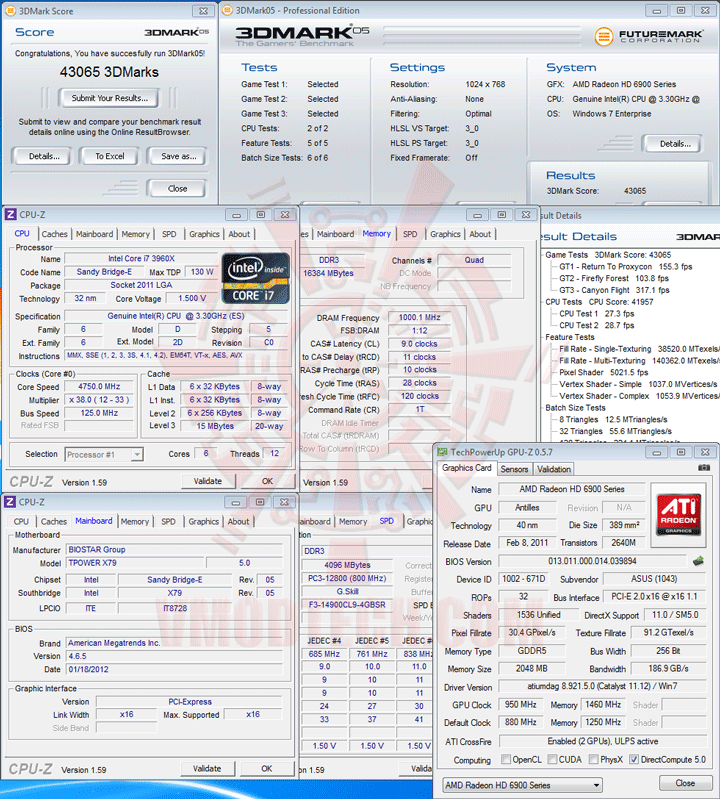Viewport: 720px width, 799px height.
Task: Click the 43065 3DMarks score text
Action: (x=109, y=72)
